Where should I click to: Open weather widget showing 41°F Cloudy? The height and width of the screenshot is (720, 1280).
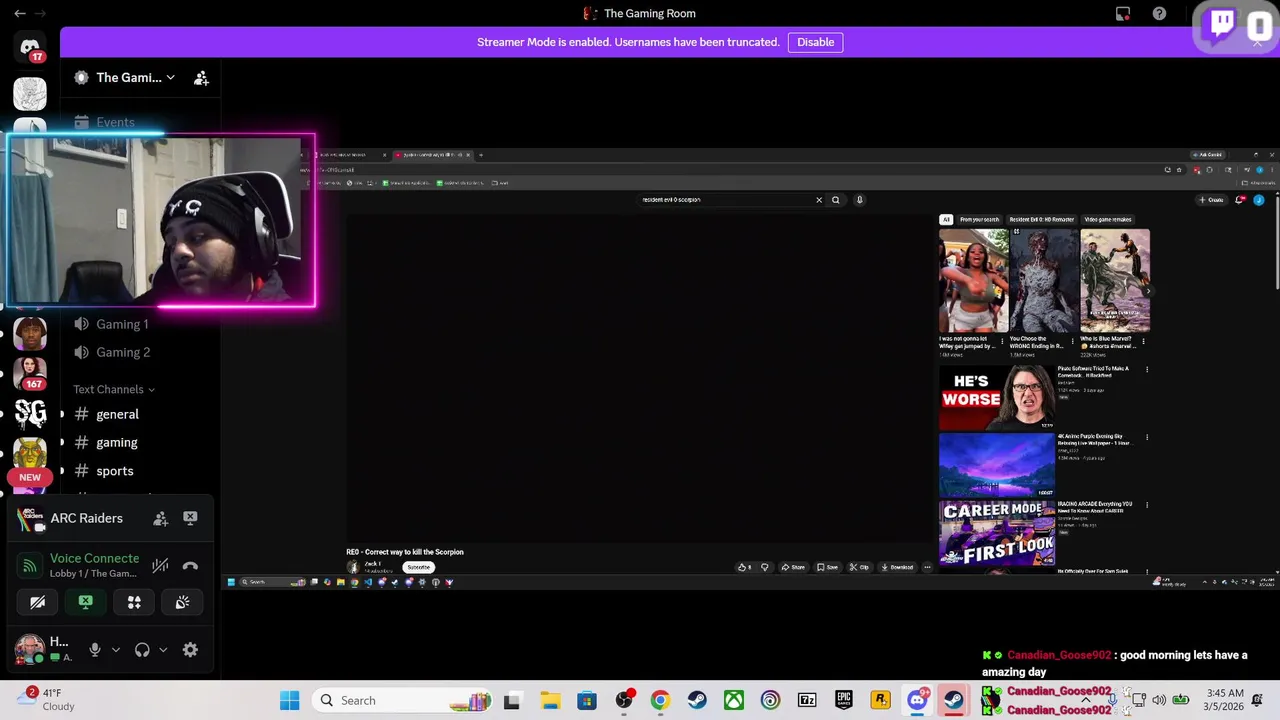coord(46,700)
